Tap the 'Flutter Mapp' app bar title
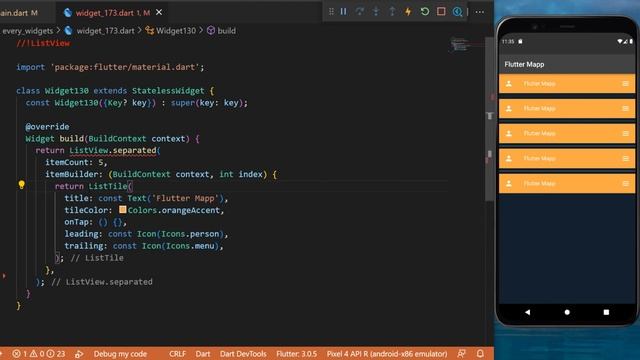 click(524, 64)
